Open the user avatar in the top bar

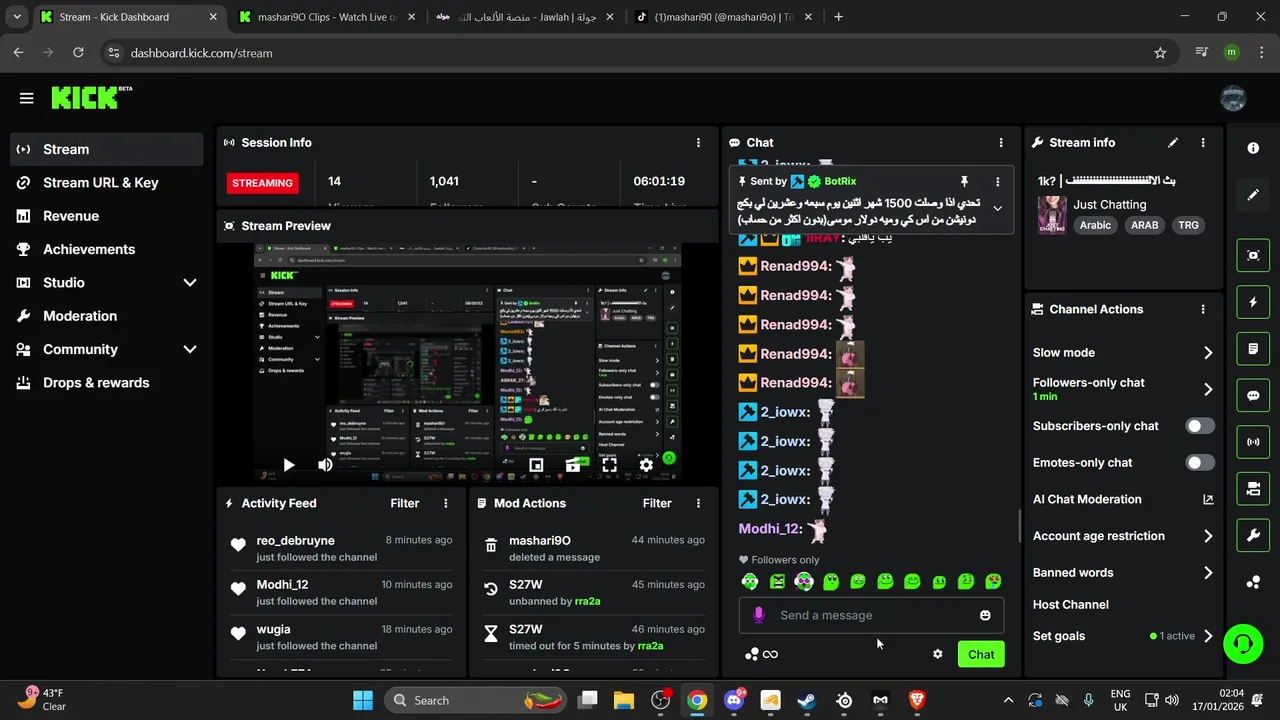pos(1233,98)
